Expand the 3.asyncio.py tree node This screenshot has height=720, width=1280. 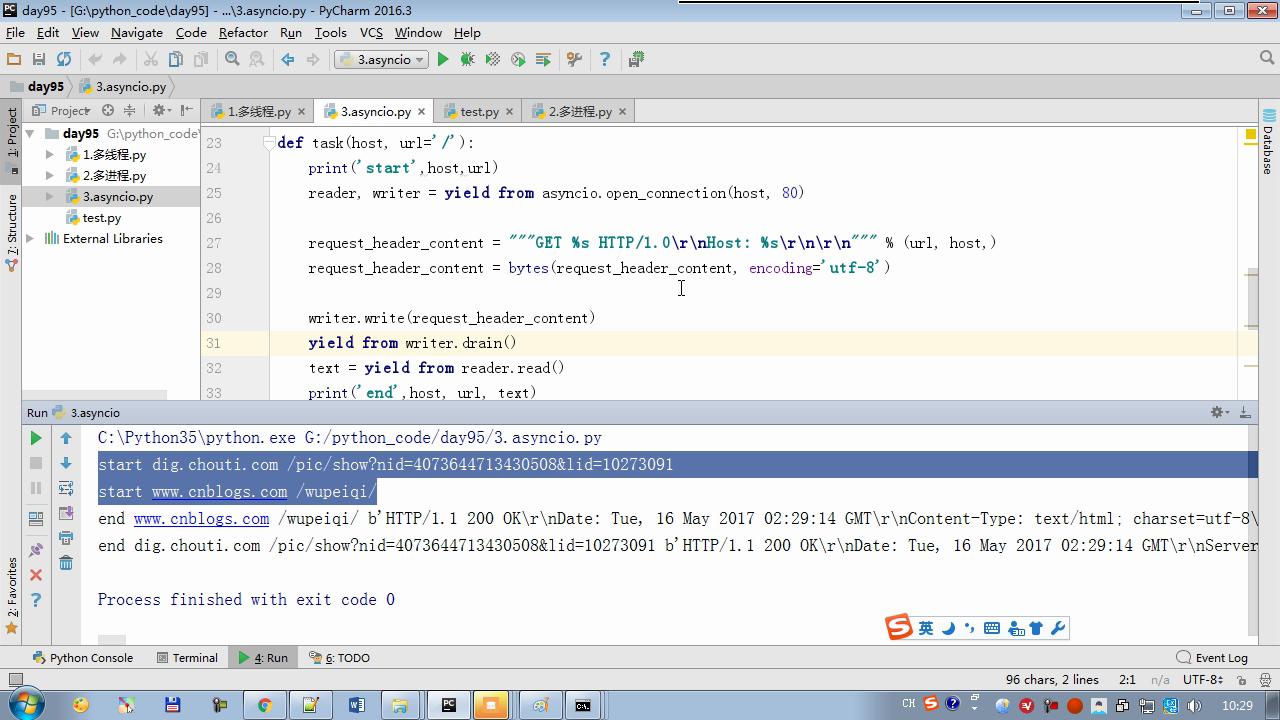pyautogui.click(x=50, y=196)
